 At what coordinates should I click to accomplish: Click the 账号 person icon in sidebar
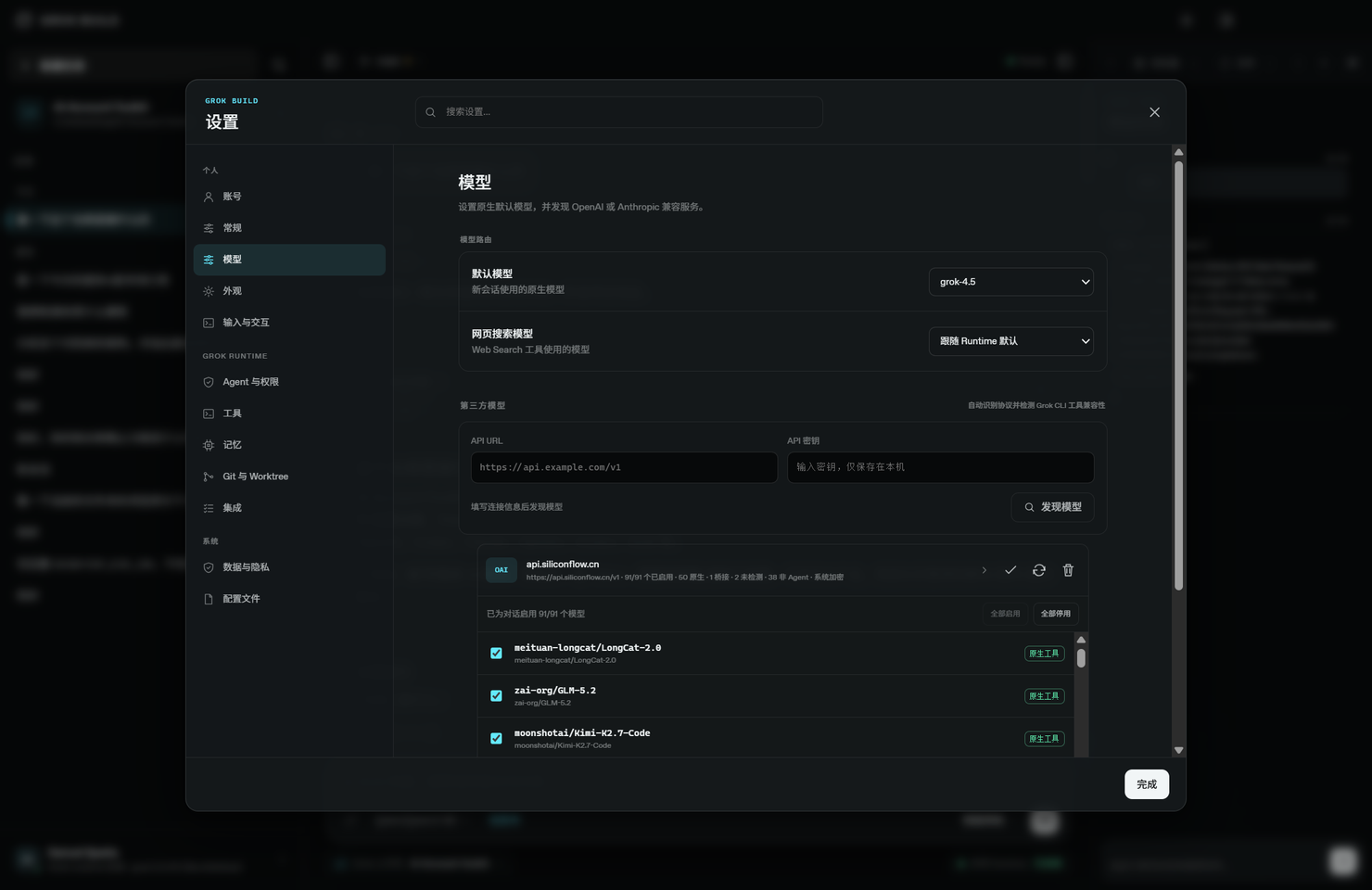pos(209,197)
